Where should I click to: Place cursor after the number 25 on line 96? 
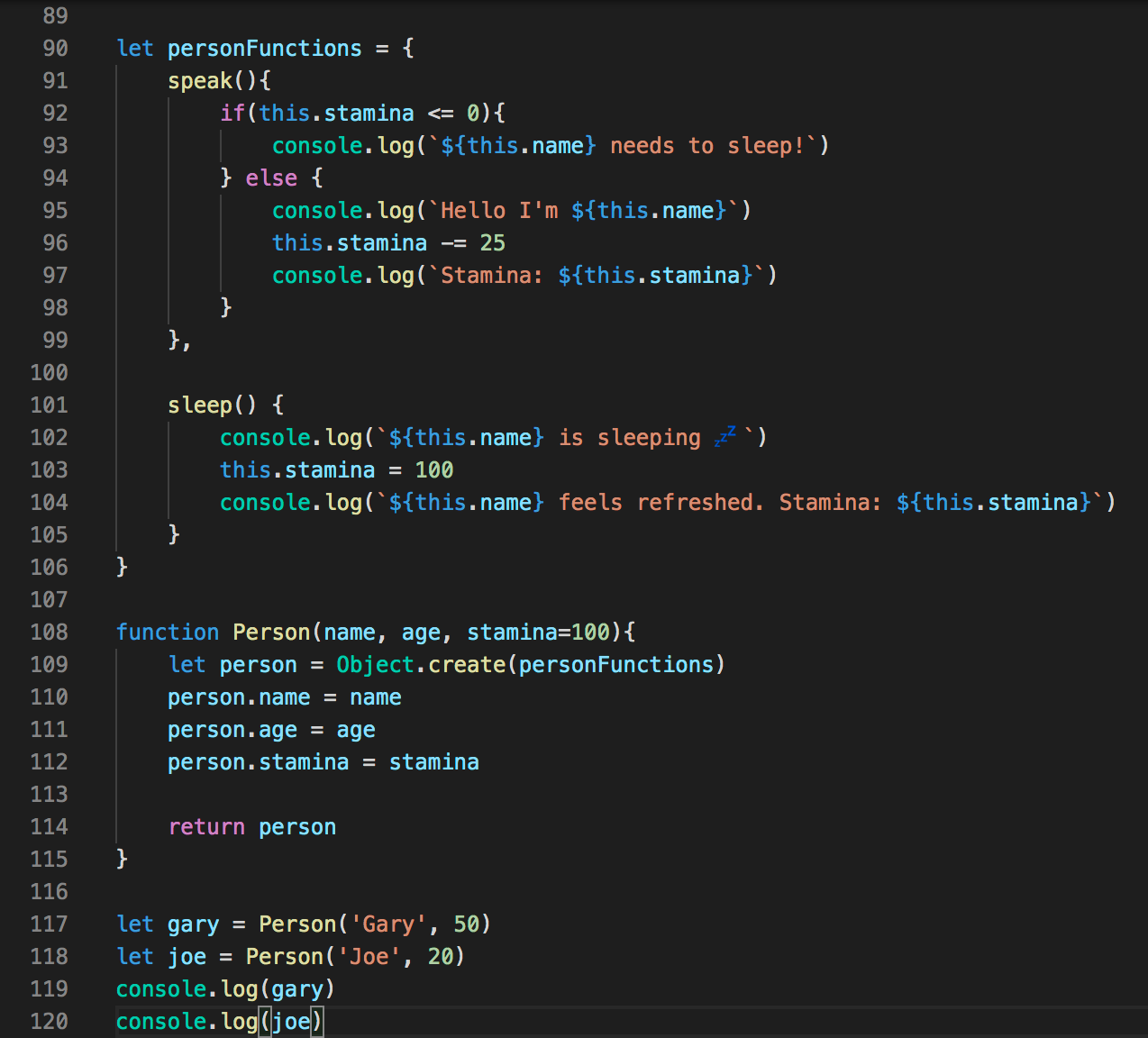[x=506, y=242]
